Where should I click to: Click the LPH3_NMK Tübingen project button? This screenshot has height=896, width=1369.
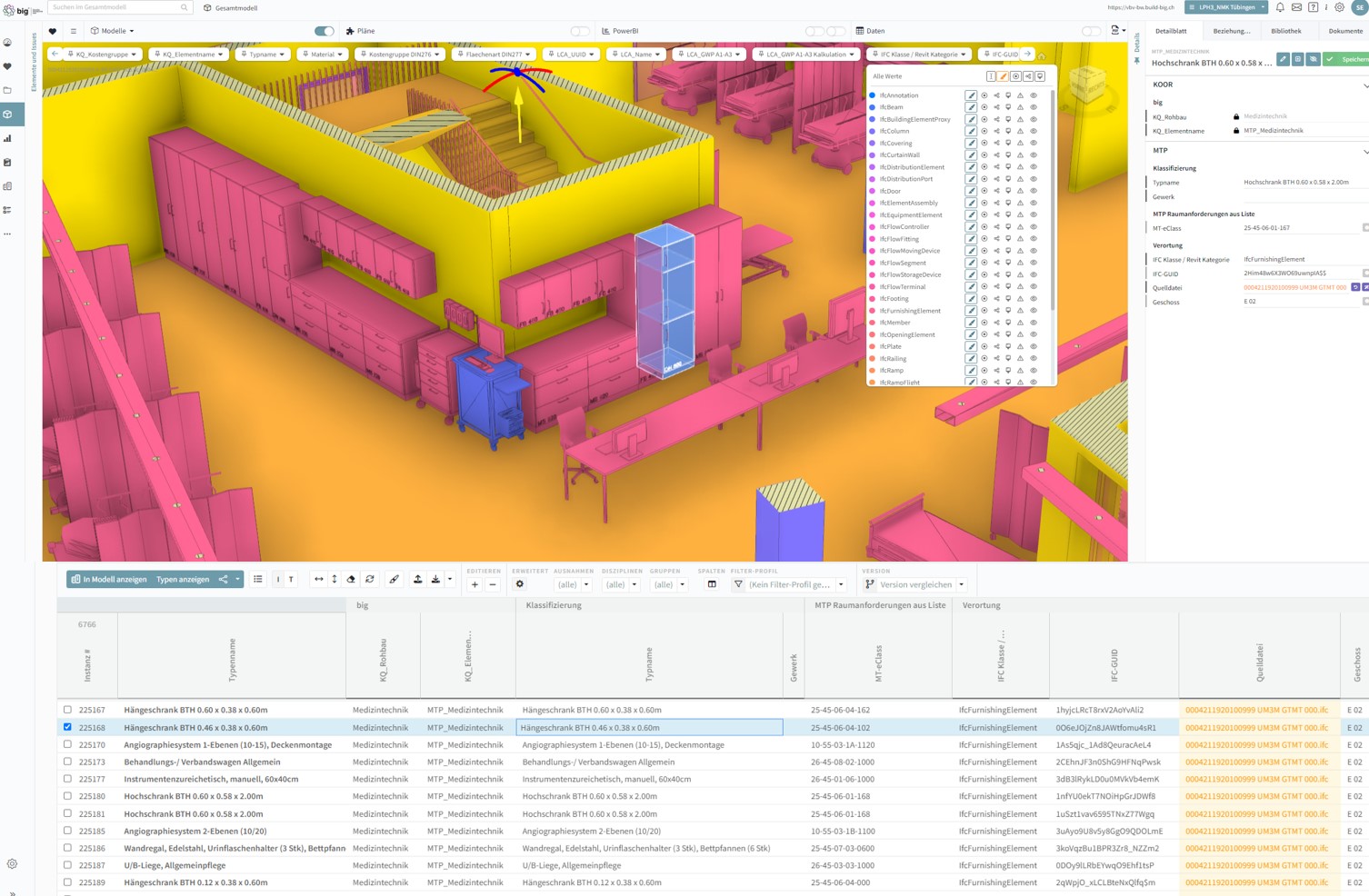[1225, 7]
